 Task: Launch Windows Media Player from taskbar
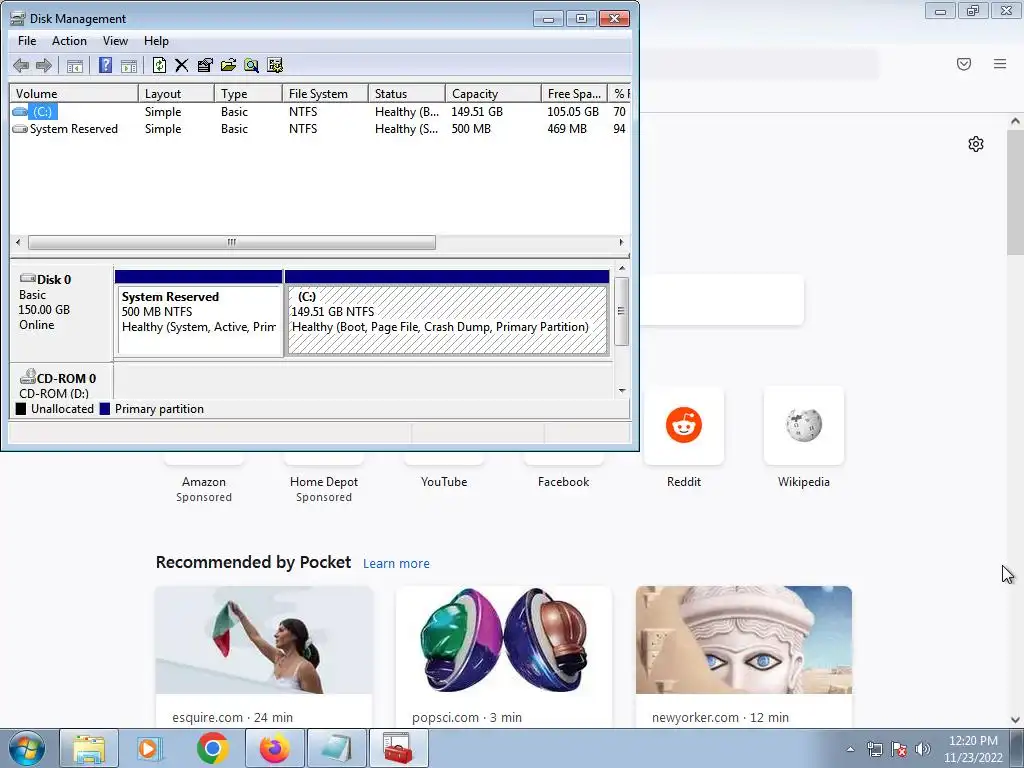pos(150,748)
